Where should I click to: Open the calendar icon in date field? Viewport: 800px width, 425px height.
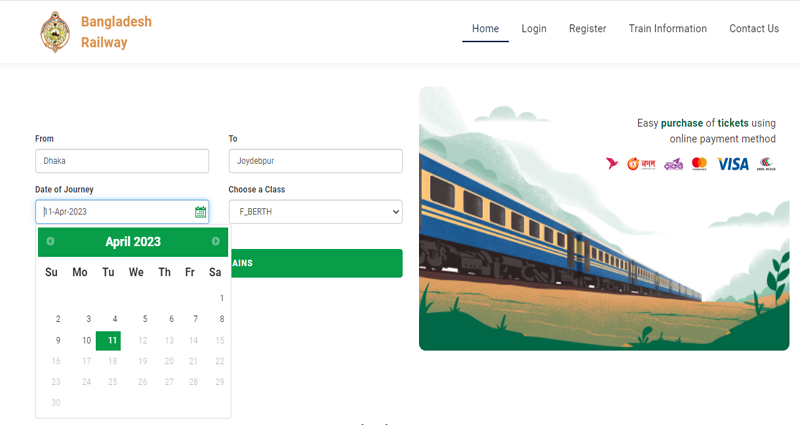pos(201,212)
